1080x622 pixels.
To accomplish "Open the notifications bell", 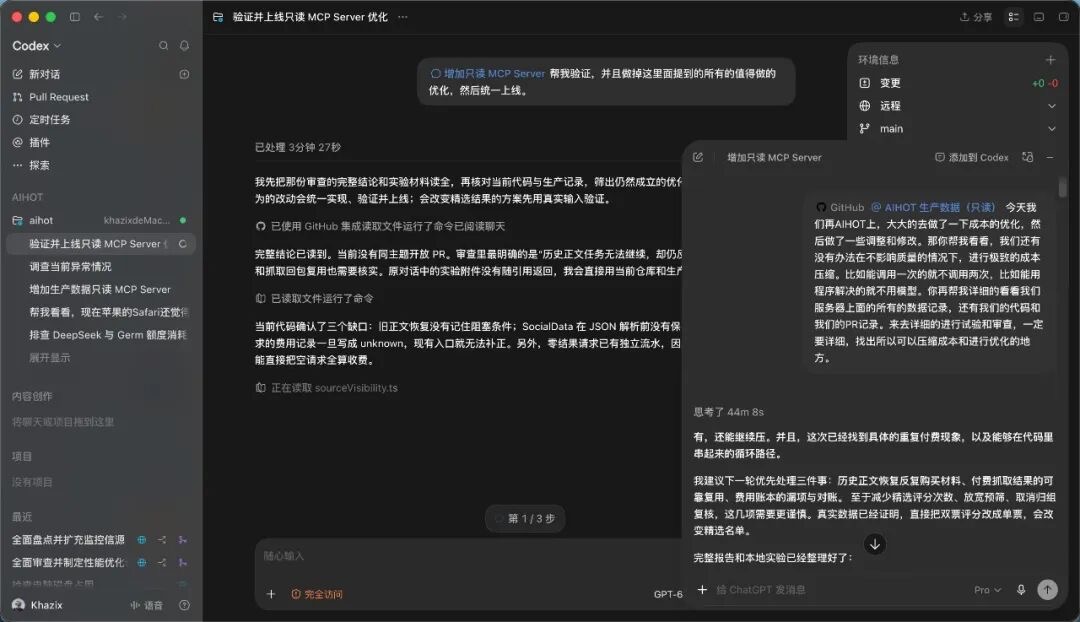I will pos(184,45).
